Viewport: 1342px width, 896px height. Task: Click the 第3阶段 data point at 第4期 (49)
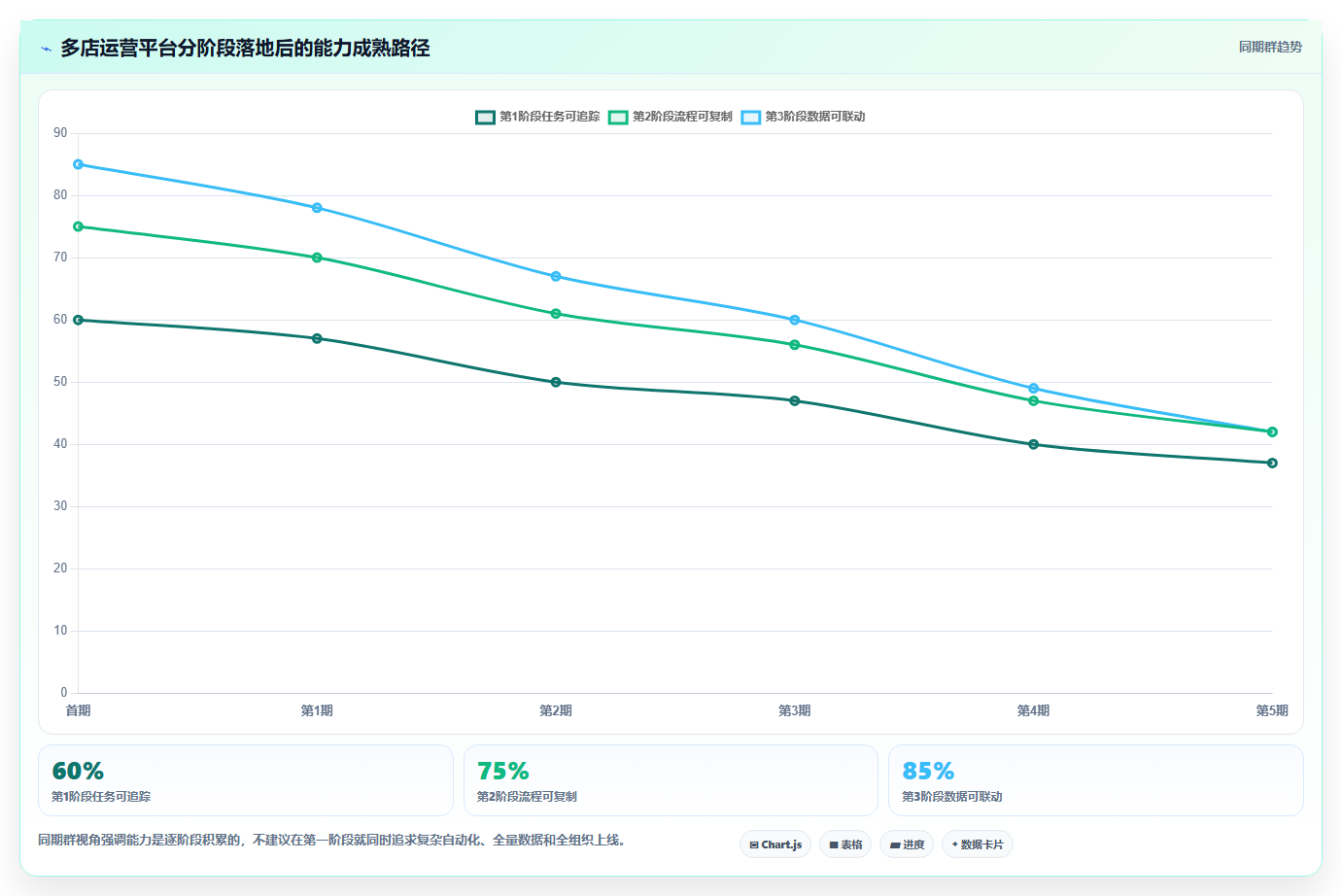[1033, 388]
